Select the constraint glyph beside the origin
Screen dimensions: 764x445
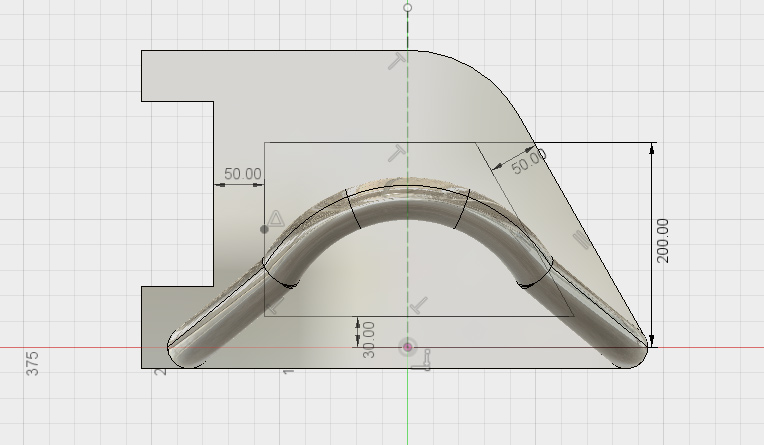point(426,359)
